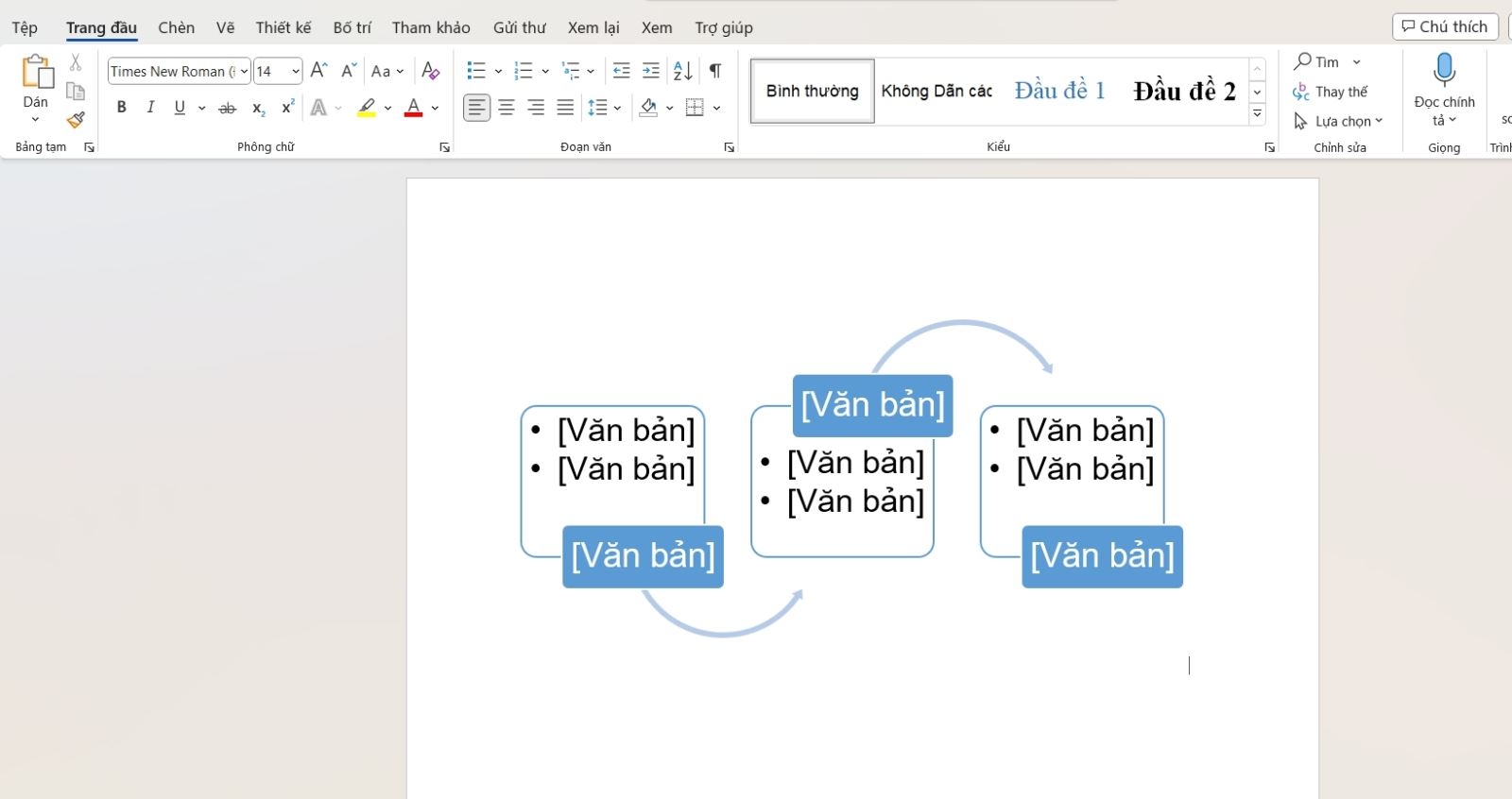Click the text effects outlined A icon
Image resolution: width=1512 pixels, height=799 pixels.
click(x=318, y=108)
